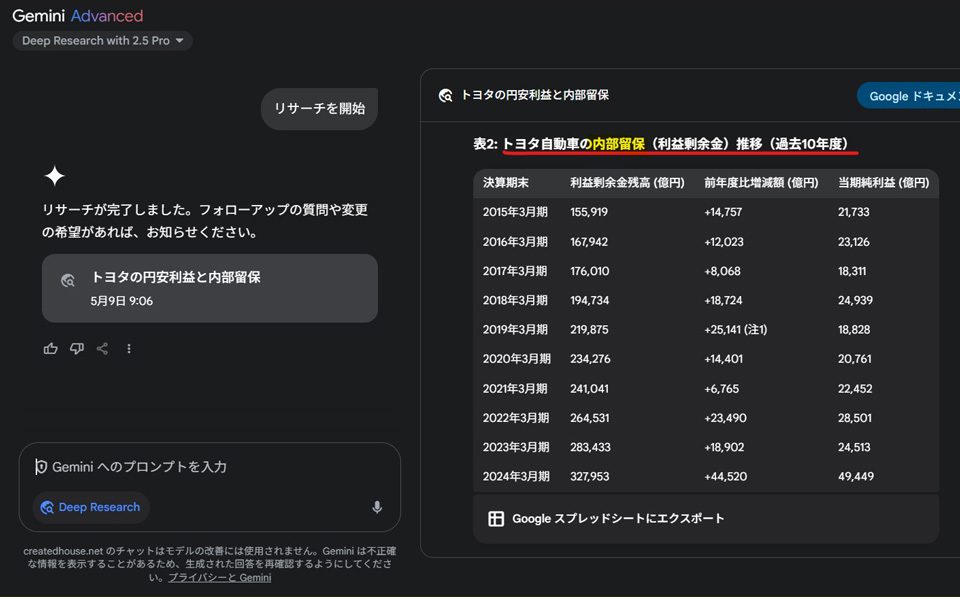Click the +14,401 change cell
The image size is (960, 597).
(x=723, y=359)
